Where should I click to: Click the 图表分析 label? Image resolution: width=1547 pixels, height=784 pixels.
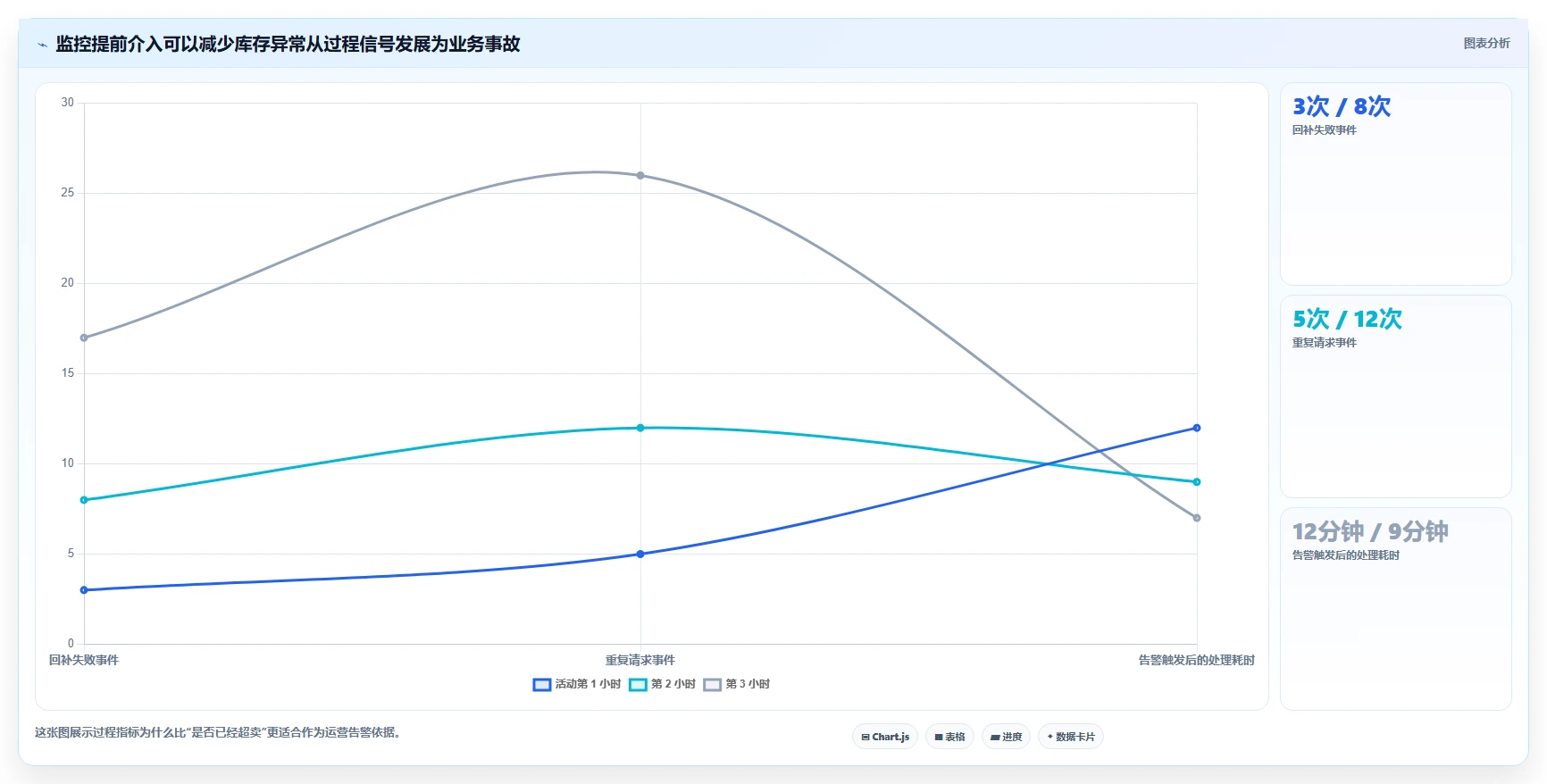pos(1486,43)
